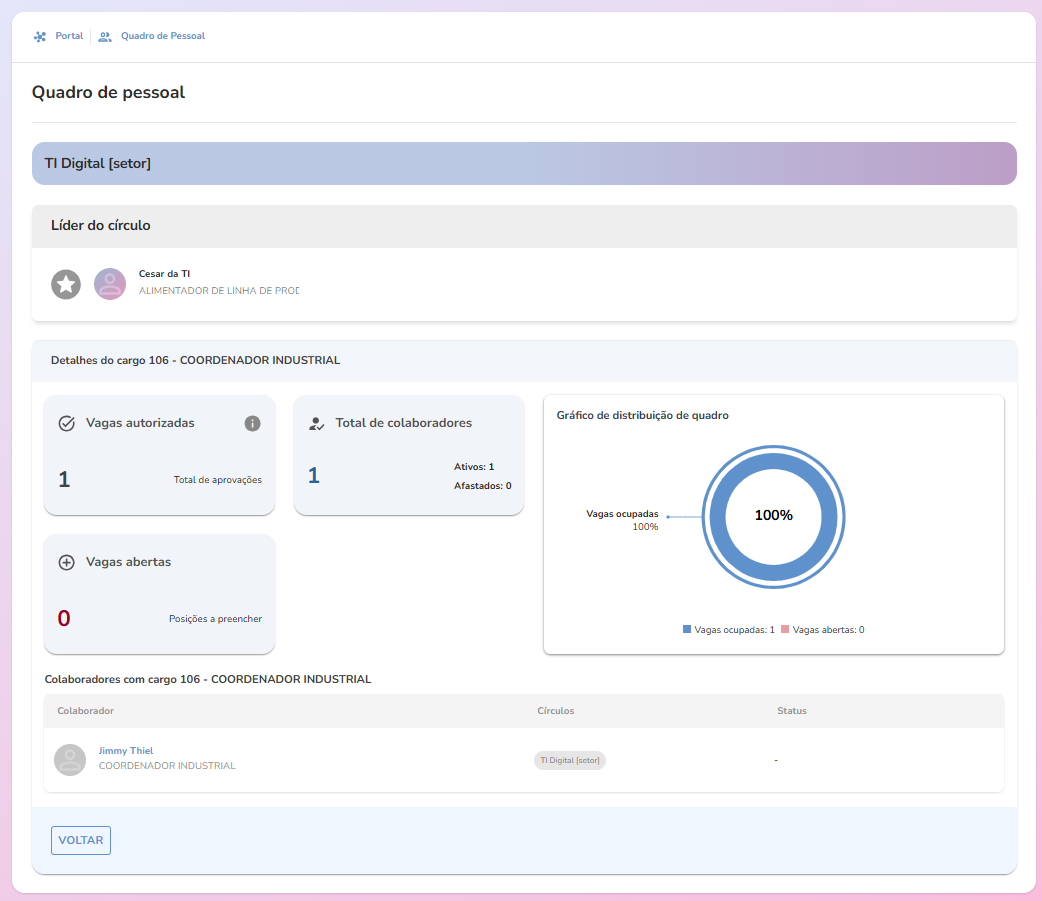Sort by the Colaborador column header
This screenshot has width=1042, height=901.
pyautogui.click(x=86, y=711)
